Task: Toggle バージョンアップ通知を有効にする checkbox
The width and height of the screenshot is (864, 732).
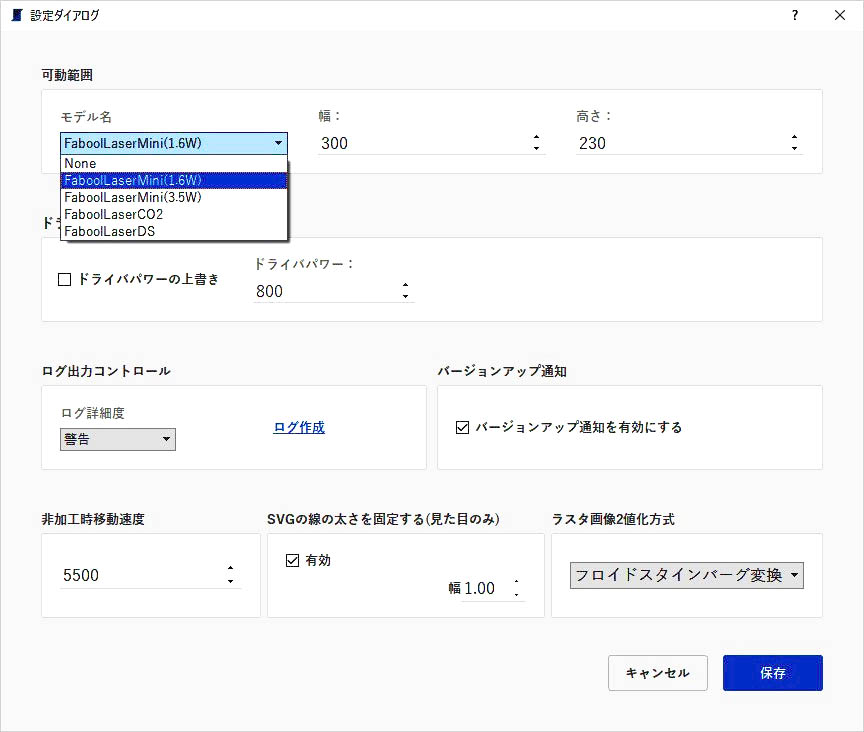Action: coord(462,427)
